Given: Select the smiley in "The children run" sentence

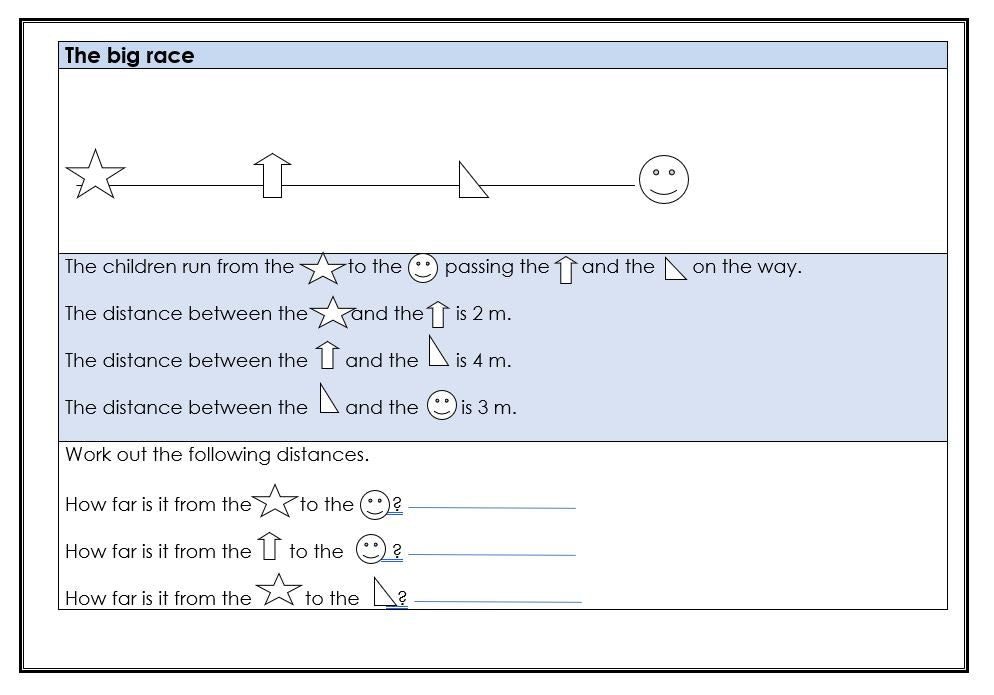Looking at the screenshot, I should click(x=423, y=268).
